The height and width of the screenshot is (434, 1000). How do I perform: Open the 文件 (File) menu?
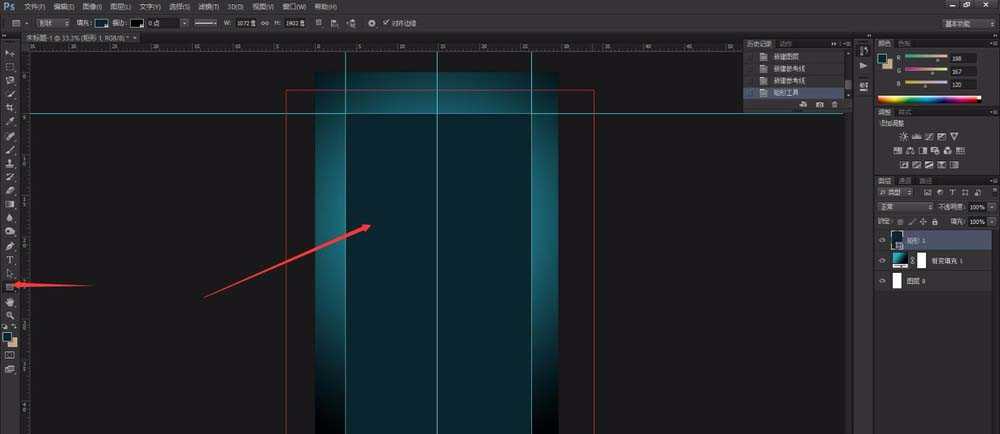pos(34,6)
